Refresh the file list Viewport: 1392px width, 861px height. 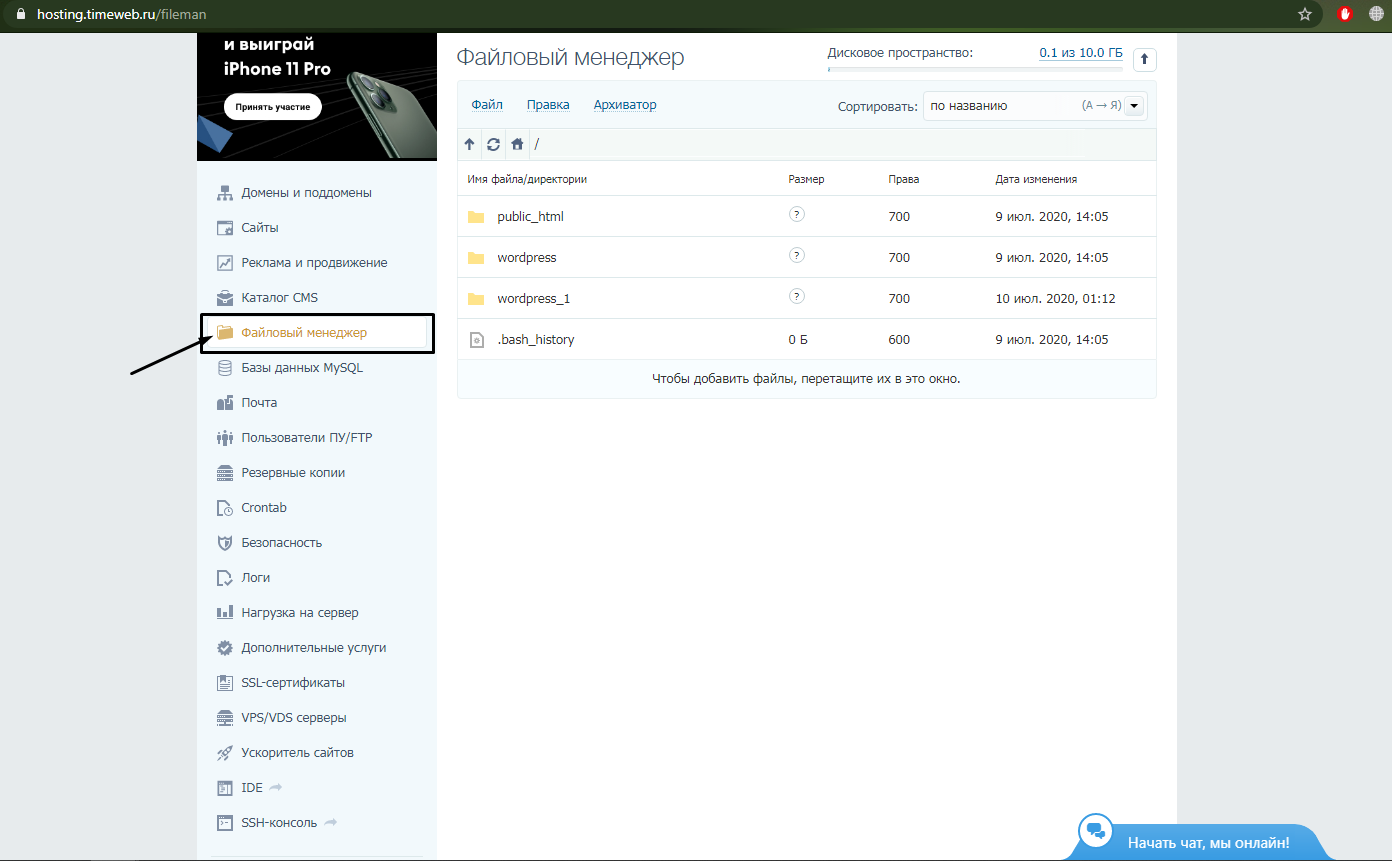point(493,144)
